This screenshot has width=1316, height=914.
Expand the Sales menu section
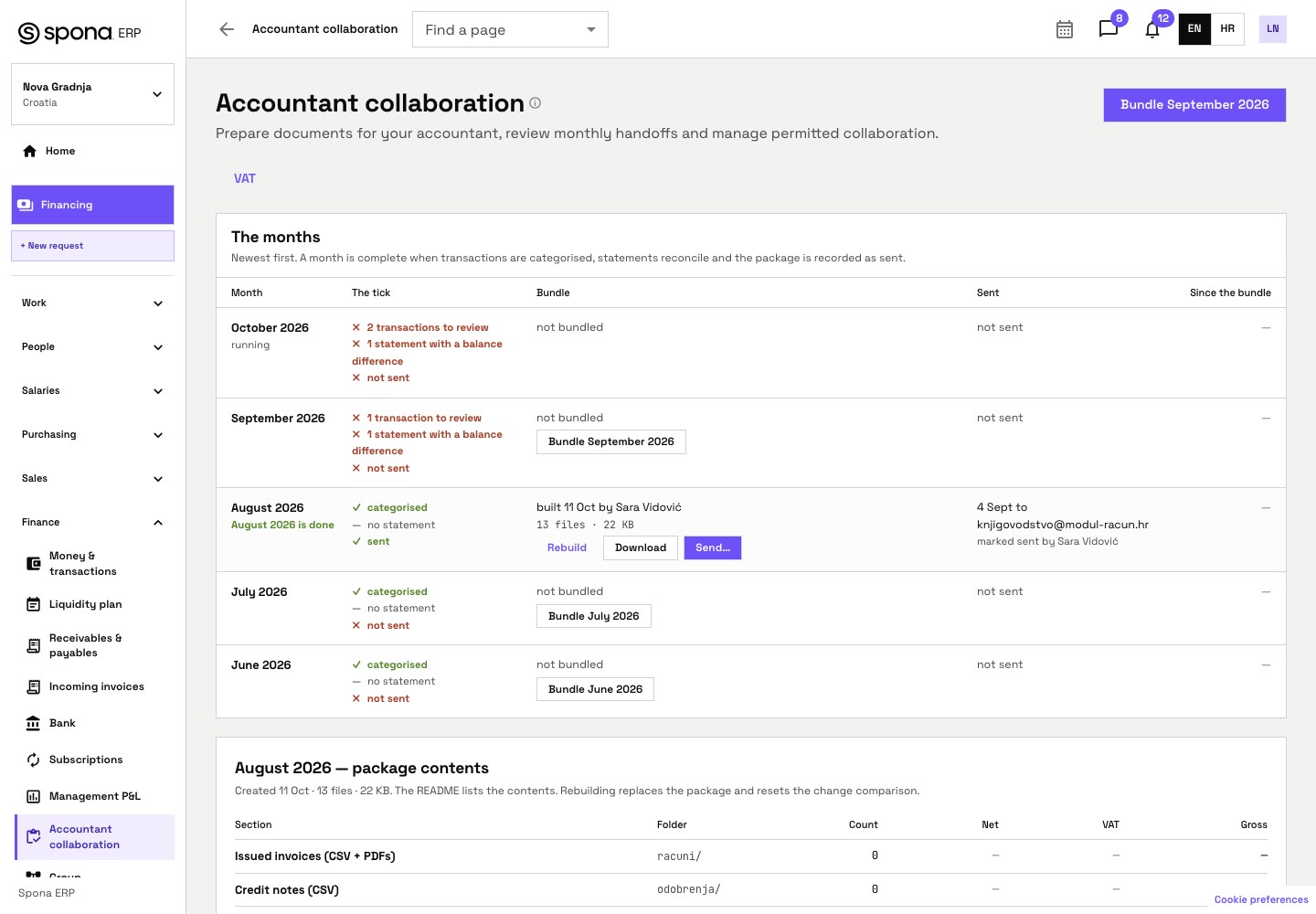tap(92, 478)
